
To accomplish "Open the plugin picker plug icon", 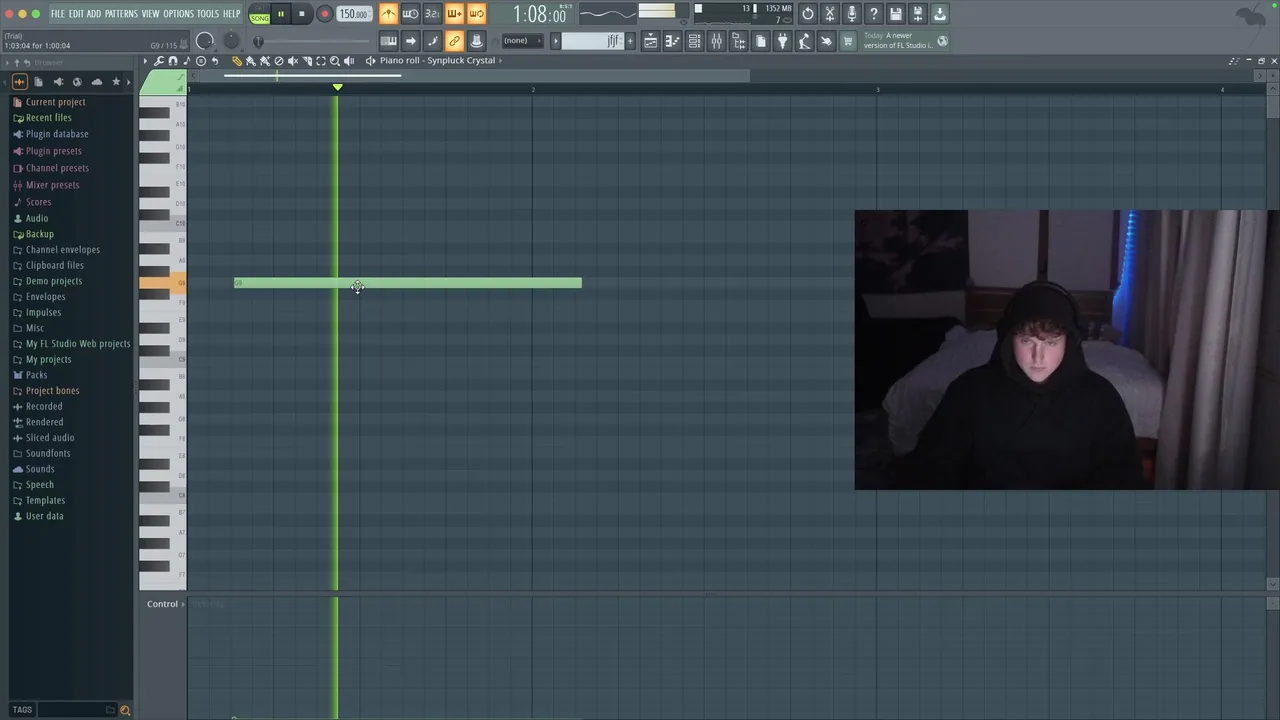I will click(x=782, y=41).
